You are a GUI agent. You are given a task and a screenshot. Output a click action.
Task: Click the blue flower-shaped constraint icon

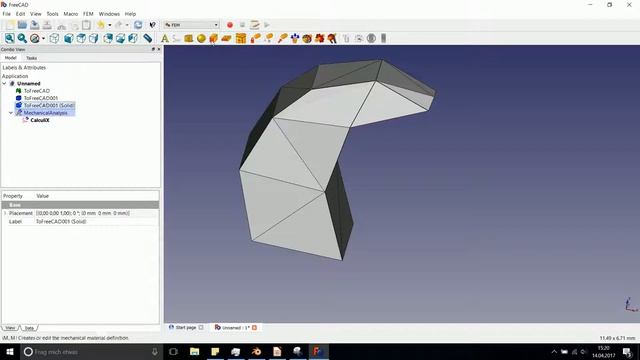click(295, 38)
